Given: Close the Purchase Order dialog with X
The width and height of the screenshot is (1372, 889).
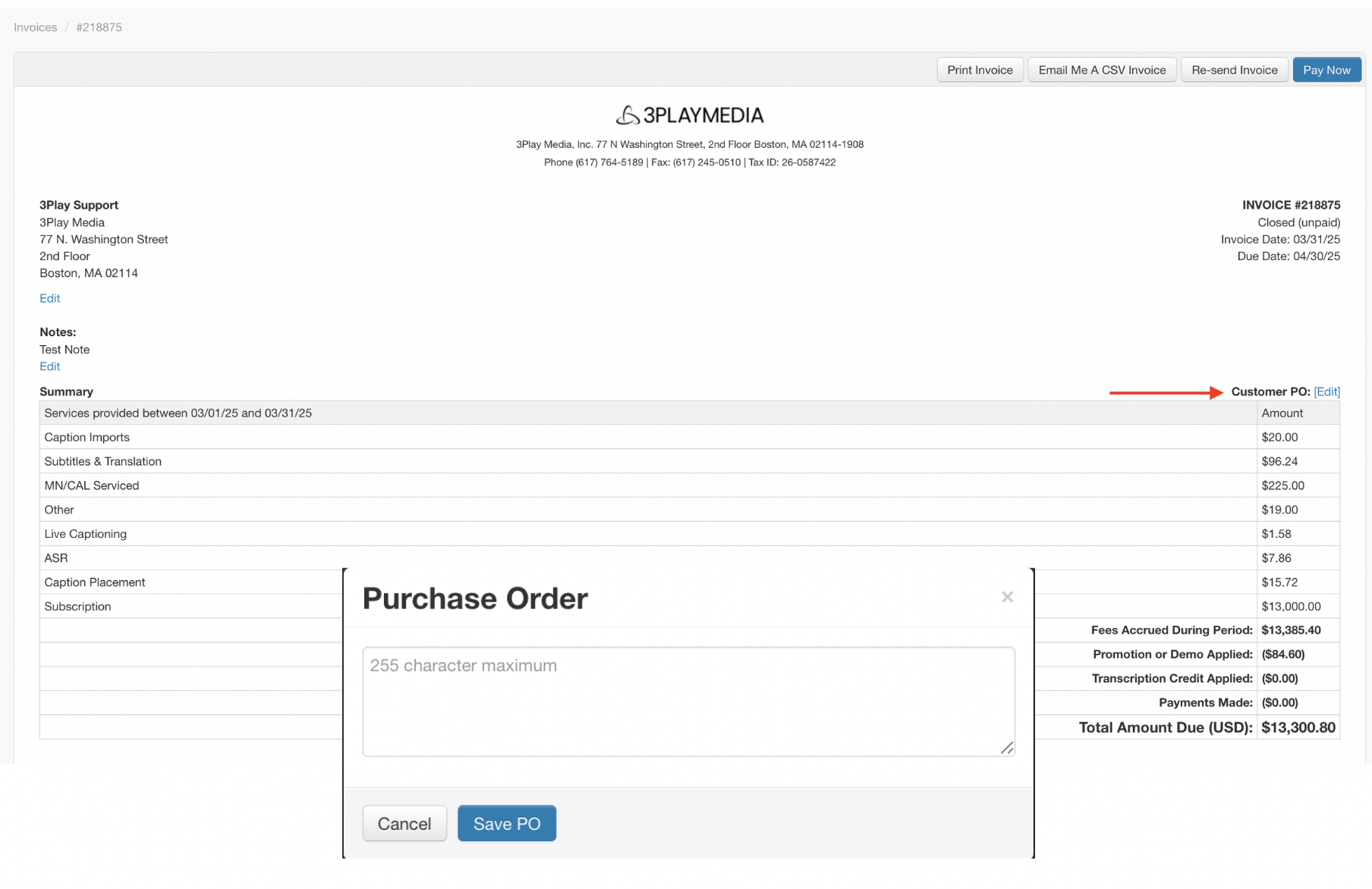Looking at the screenshot, I should tap(1007, 597).
